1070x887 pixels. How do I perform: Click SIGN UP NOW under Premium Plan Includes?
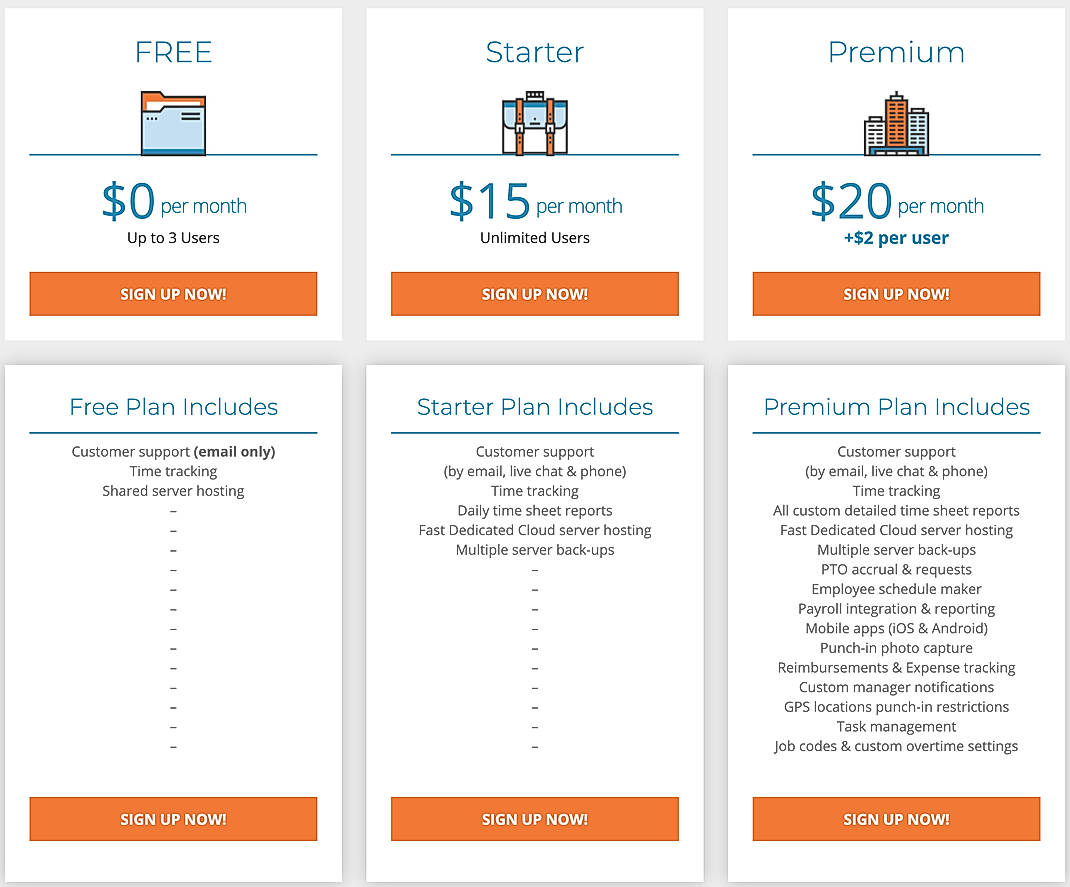point(895,818)
